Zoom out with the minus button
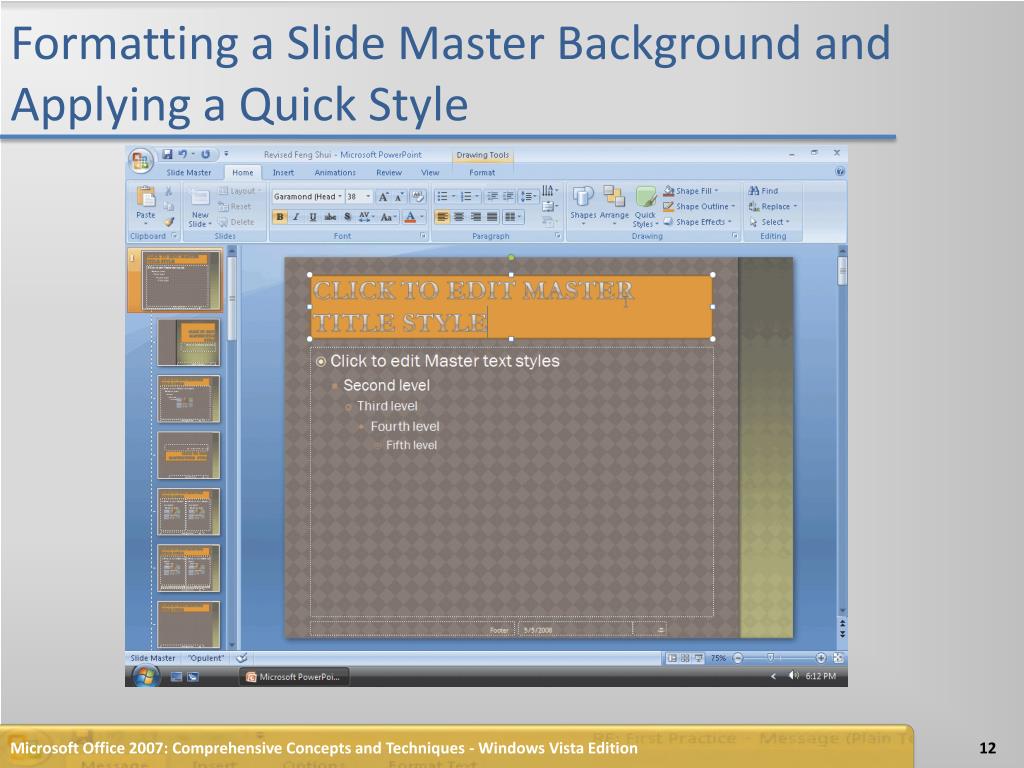1024x768 pixels. 738,658
